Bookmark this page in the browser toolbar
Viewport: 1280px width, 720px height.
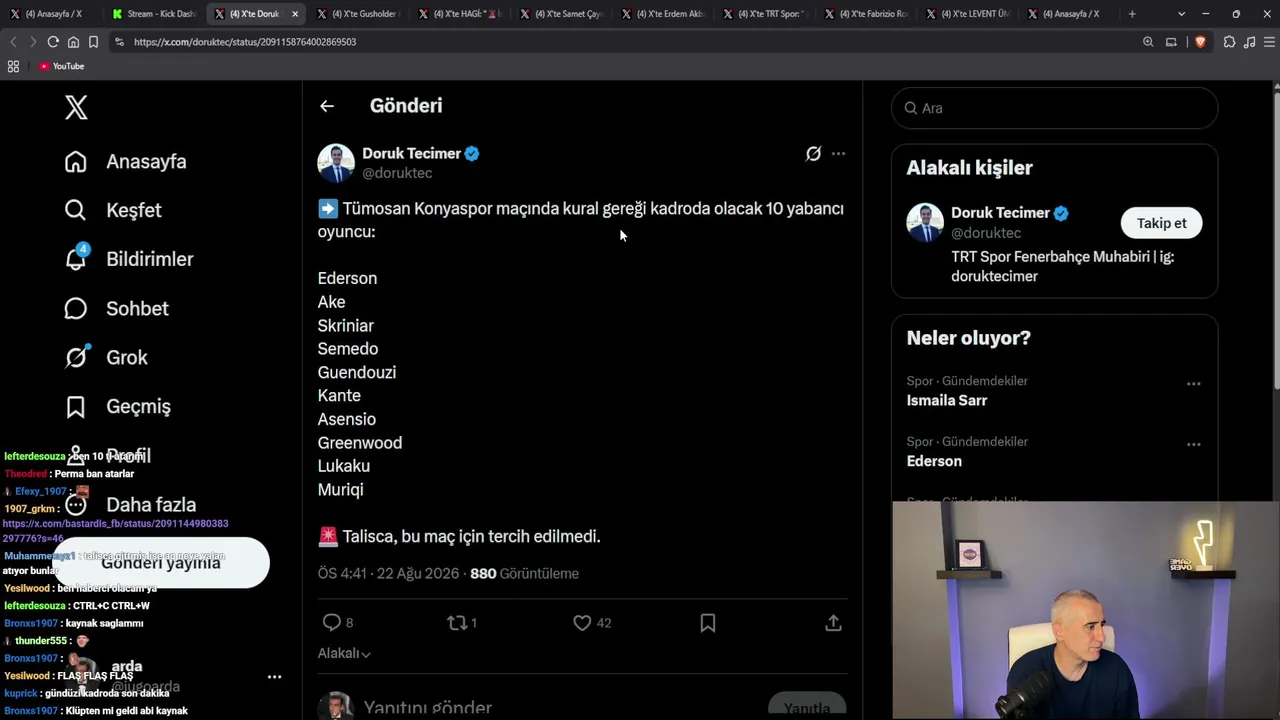(x=93, y=42)
